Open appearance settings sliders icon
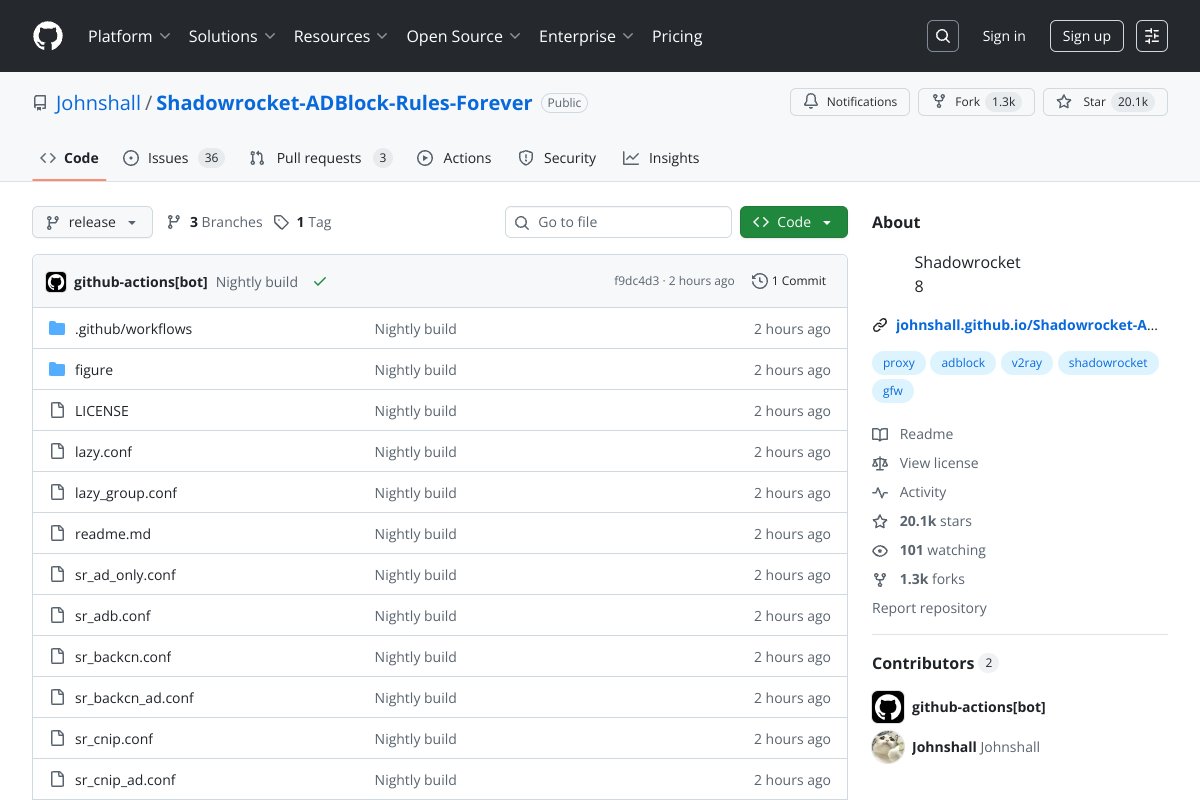 tap(1152, 36)
